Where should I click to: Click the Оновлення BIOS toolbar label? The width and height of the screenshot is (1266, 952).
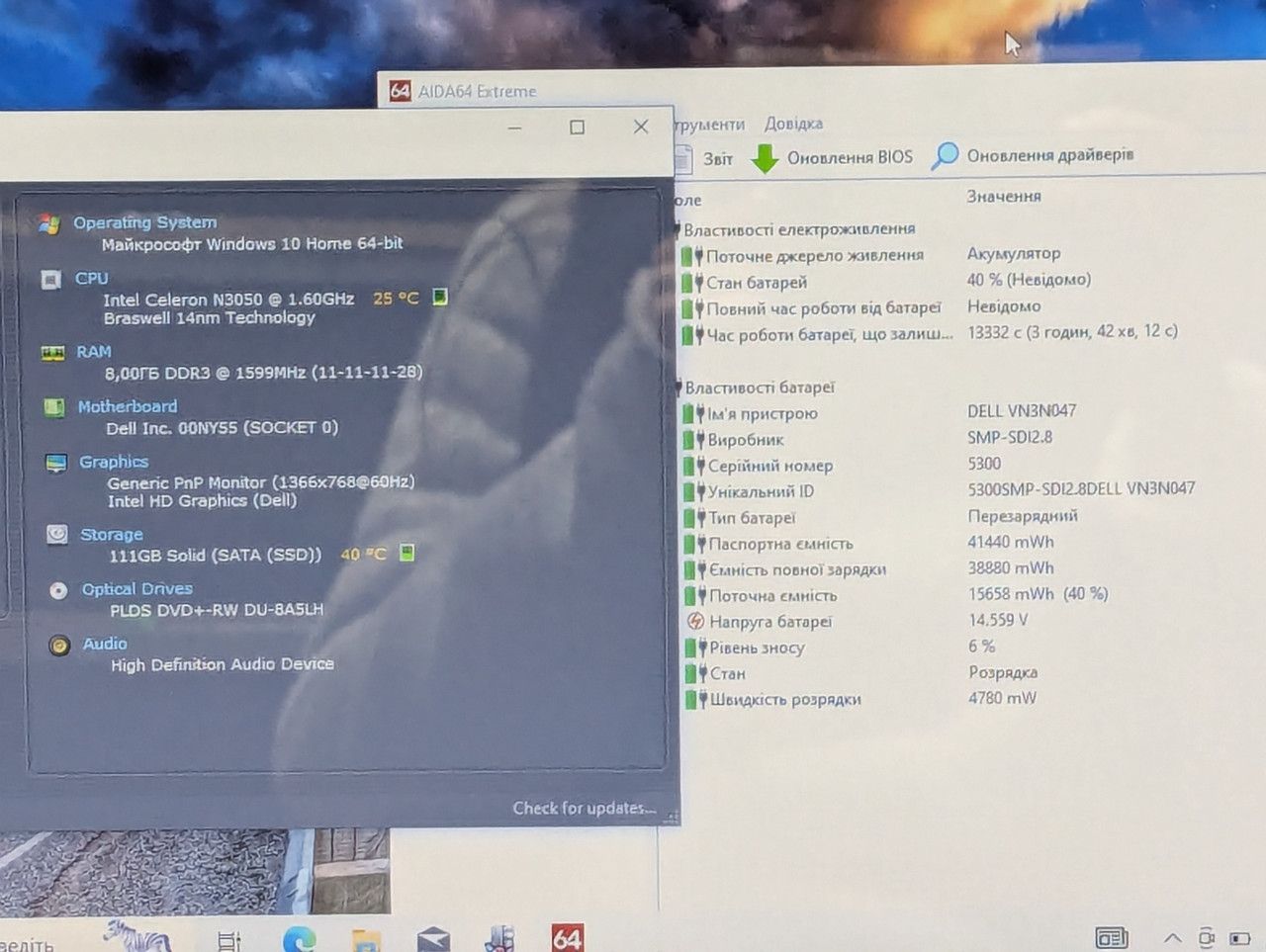coord(850,157)
